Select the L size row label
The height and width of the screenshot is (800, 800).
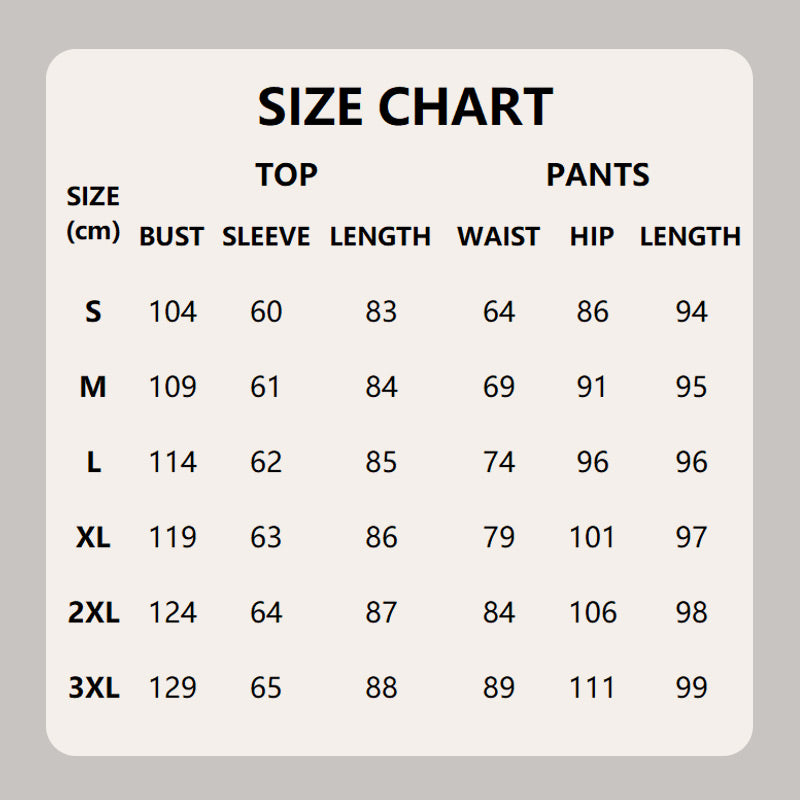point(93,462)
